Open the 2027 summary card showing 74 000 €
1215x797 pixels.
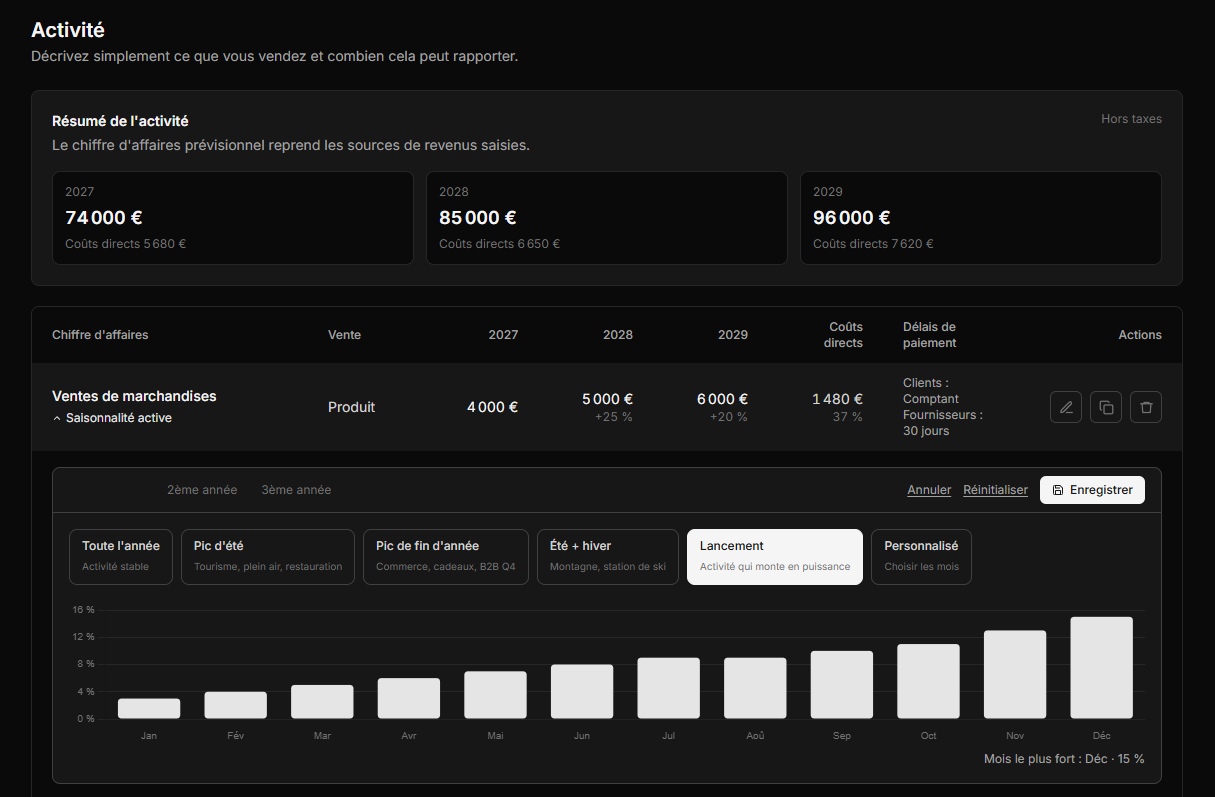pos(232,218)
